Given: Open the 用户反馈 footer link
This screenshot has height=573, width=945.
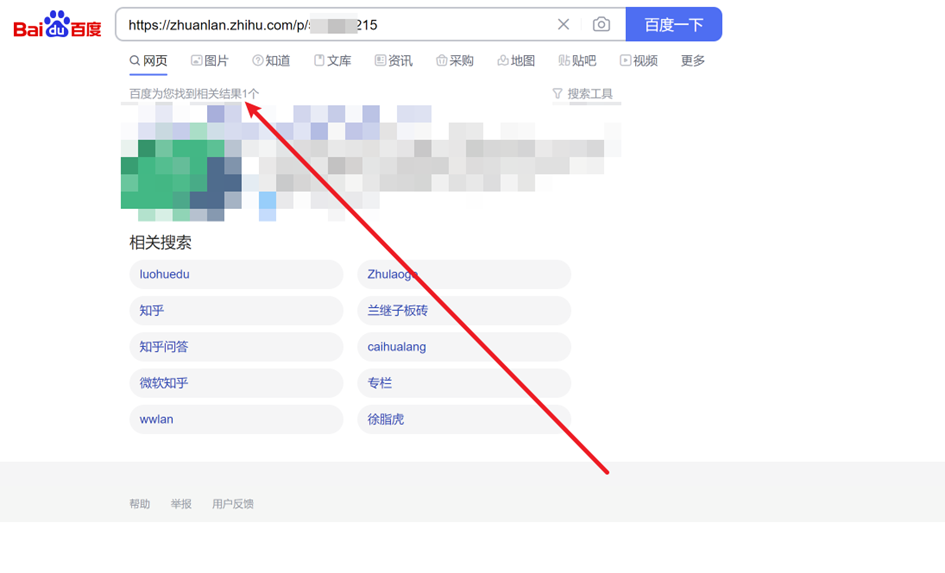Looking at the screenshot, I should [x=233, y=504].
